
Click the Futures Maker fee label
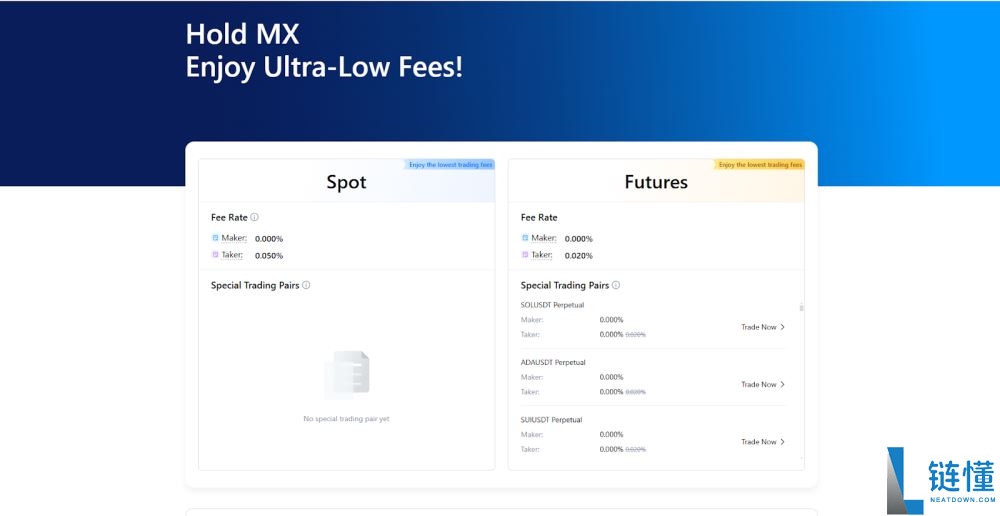click(544, 238)
